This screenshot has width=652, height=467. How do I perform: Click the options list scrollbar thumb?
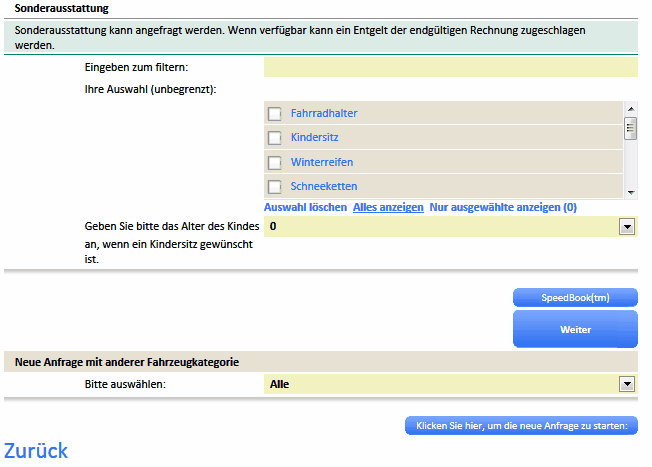click(x=630, y=127)
